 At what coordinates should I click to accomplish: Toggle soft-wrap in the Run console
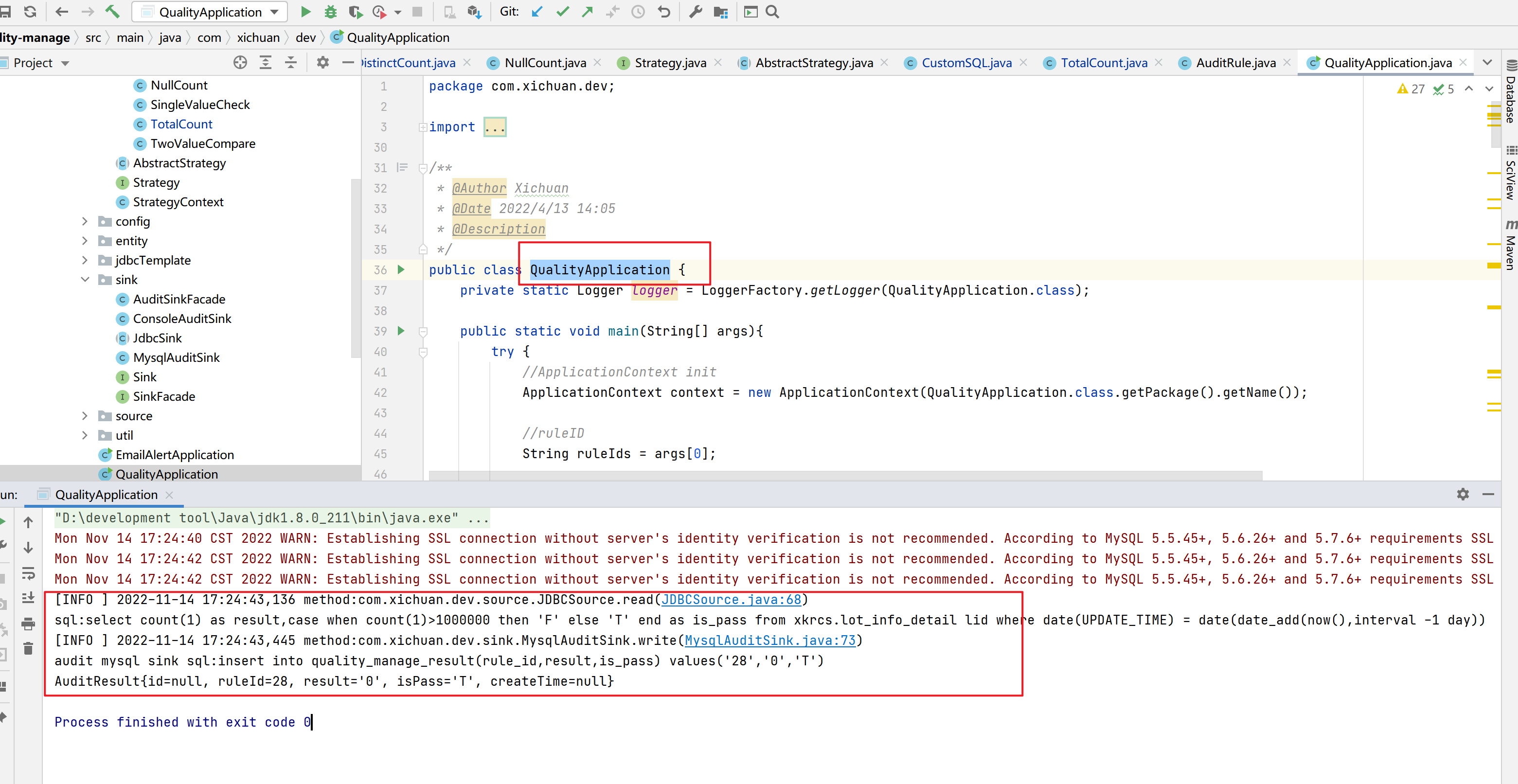pyautogui.click(x=28, y=573)
